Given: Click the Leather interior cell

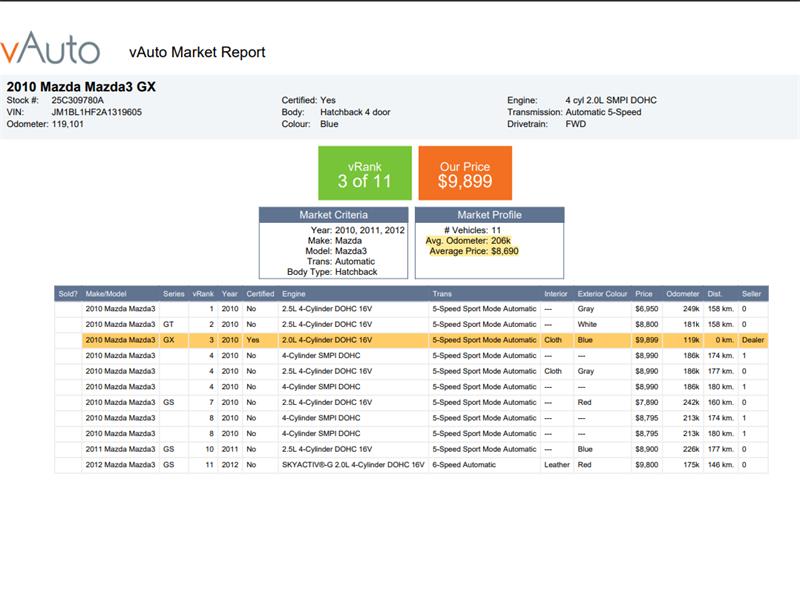Looking at the screenshot, I should [x=557, y=465].
